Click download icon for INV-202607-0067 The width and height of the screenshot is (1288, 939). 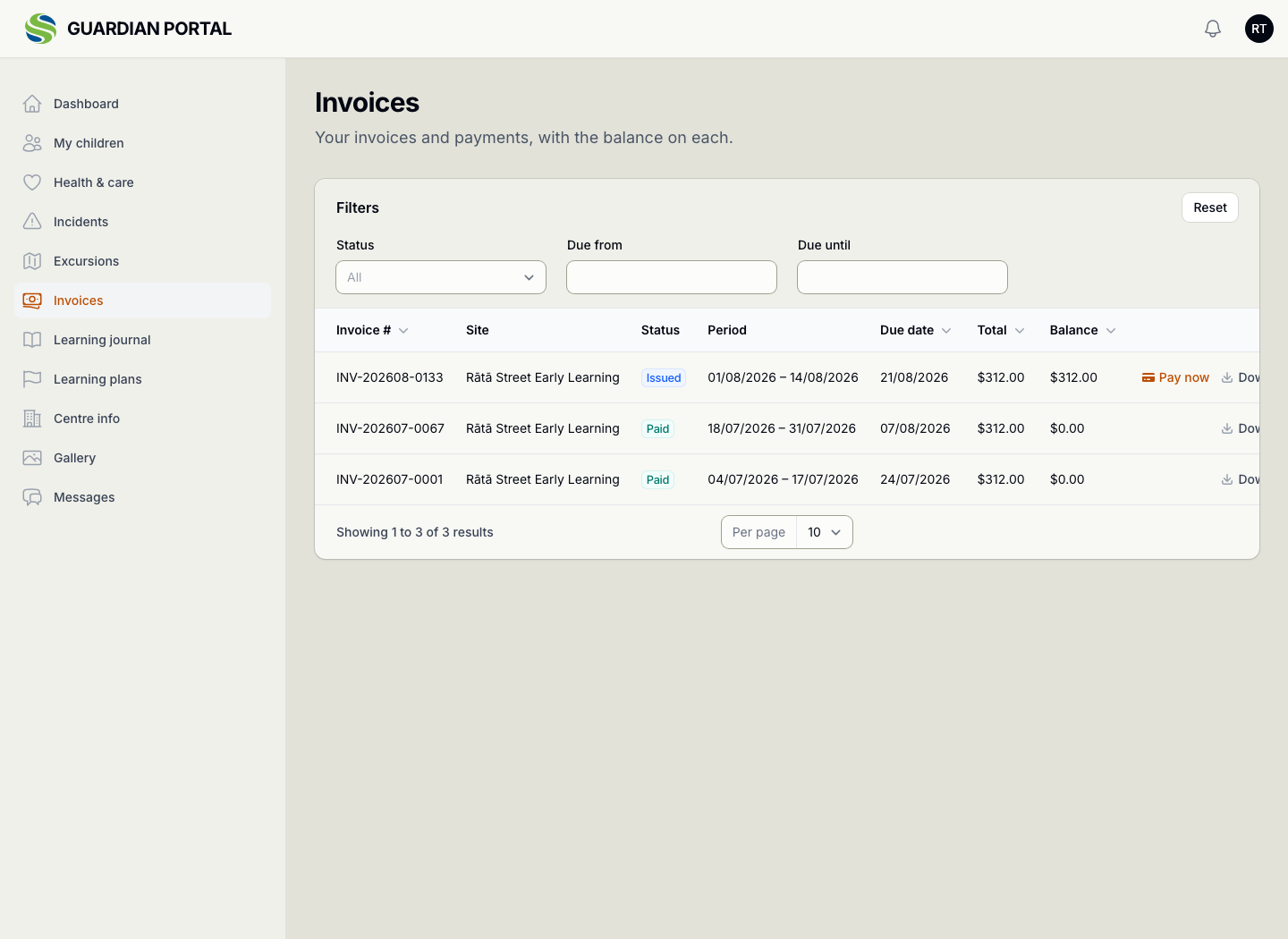click(1227, 428)
